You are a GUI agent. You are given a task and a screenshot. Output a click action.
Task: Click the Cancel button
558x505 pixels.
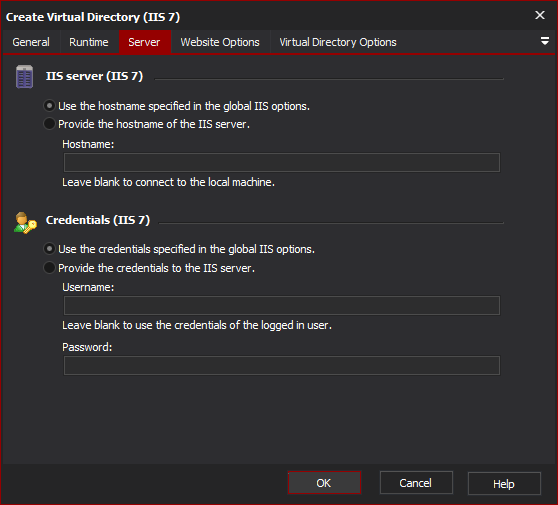point(416,483)
